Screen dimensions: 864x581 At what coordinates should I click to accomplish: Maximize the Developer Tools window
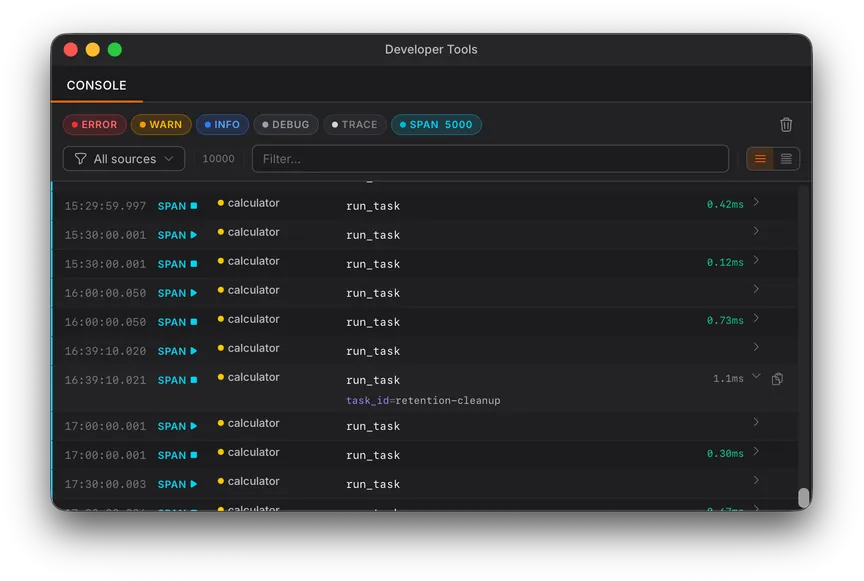point(115,50)
